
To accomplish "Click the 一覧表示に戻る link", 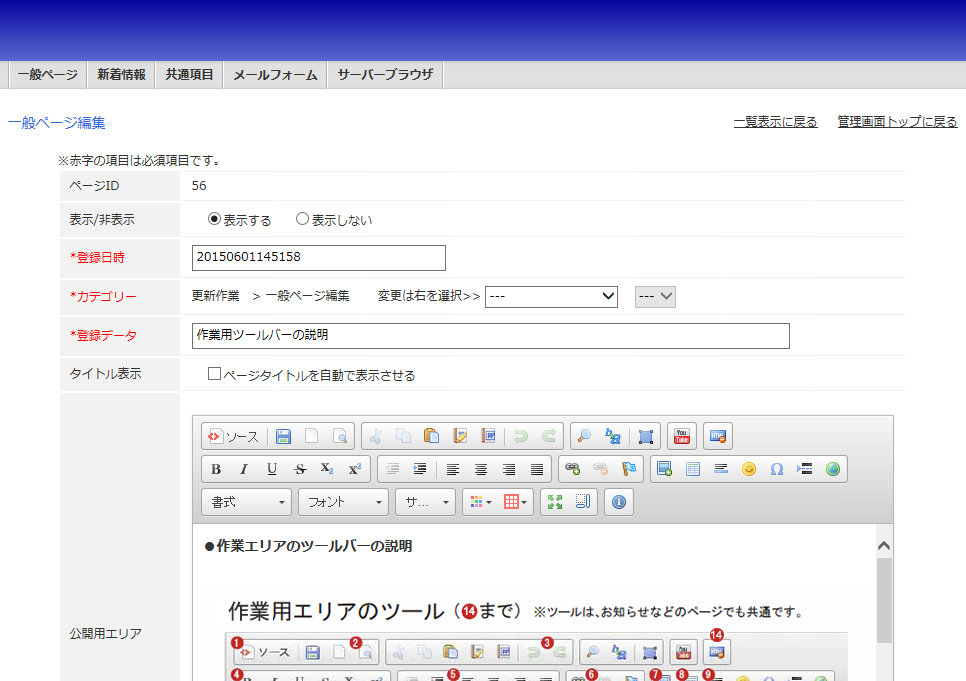I will click(x=775, y=122).
